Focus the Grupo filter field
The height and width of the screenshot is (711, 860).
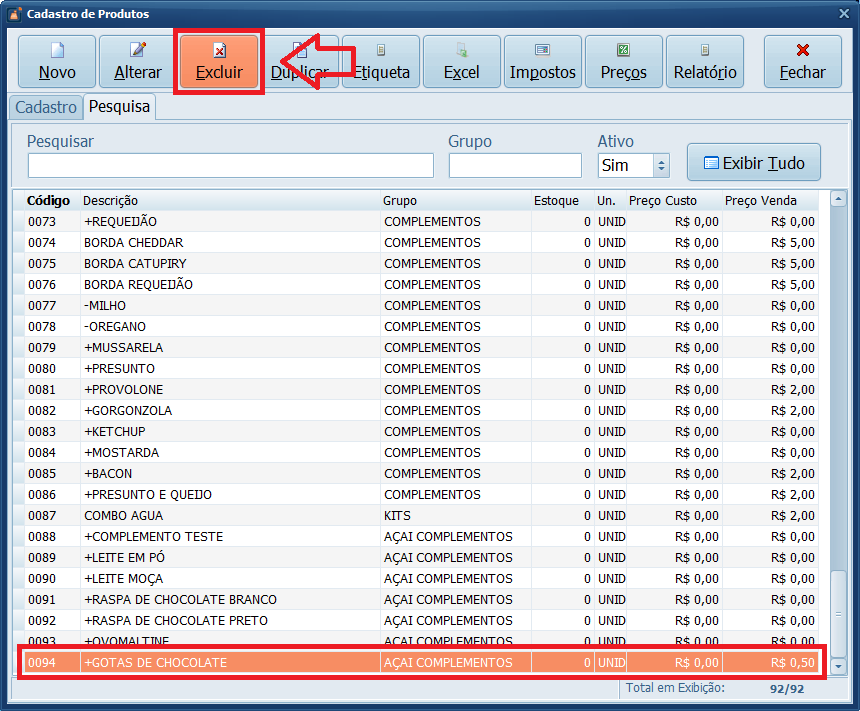(x=514, y=166)
